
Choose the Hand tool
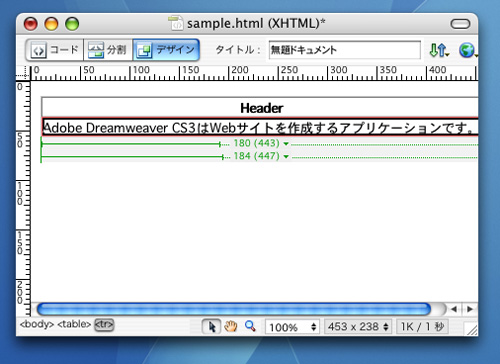231,326
